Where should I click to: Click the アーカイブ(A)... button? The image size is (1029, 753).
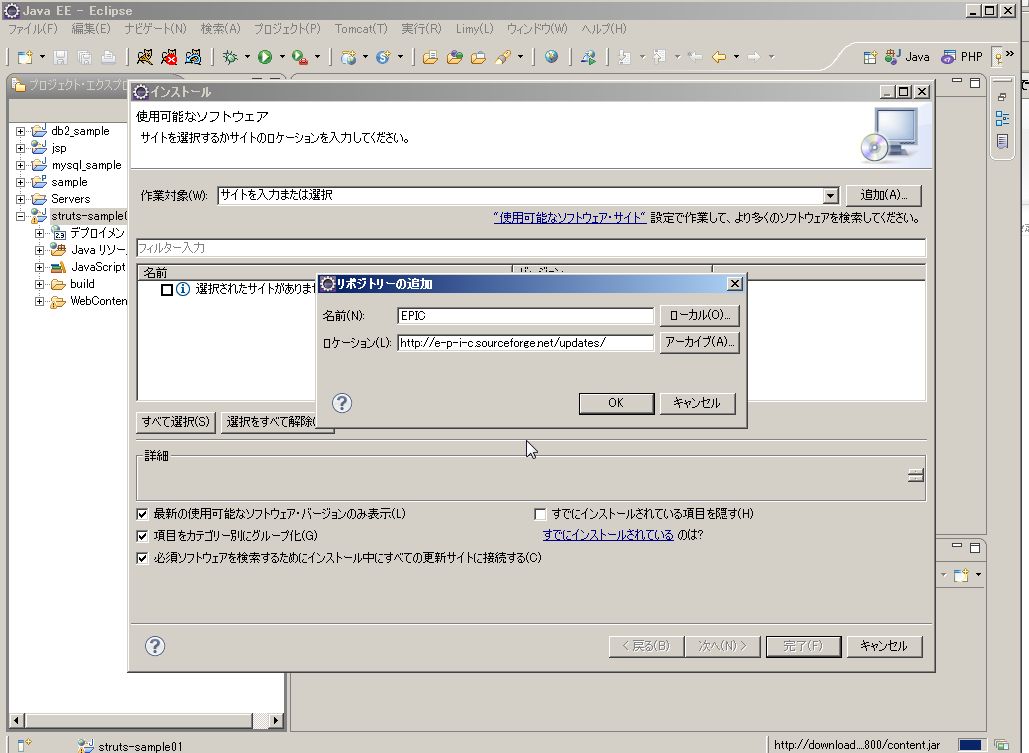click(x=700, y=343)
